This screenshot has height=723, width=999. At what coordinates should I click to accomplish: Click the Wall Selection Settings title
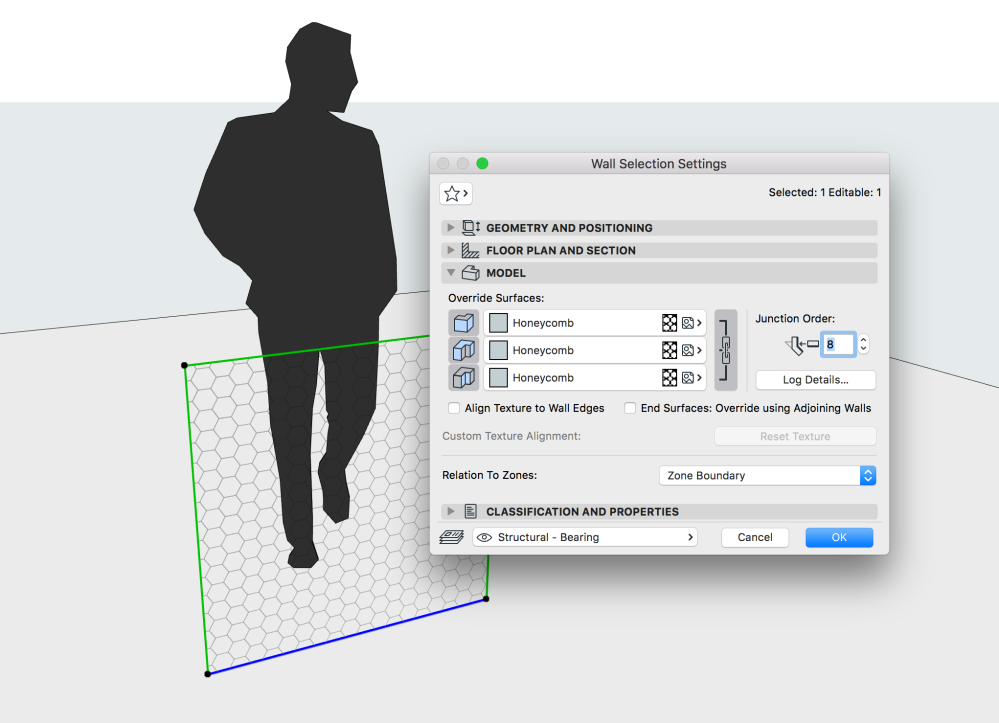coord(659,164)
